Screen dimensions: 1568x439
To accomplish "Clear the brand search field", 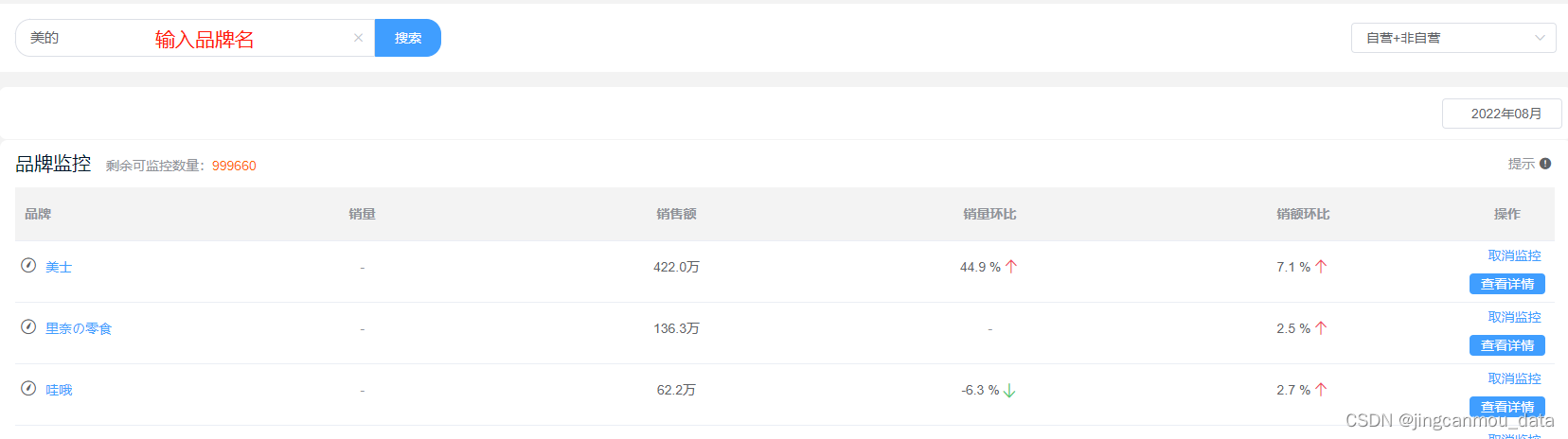I will [358, 38].
